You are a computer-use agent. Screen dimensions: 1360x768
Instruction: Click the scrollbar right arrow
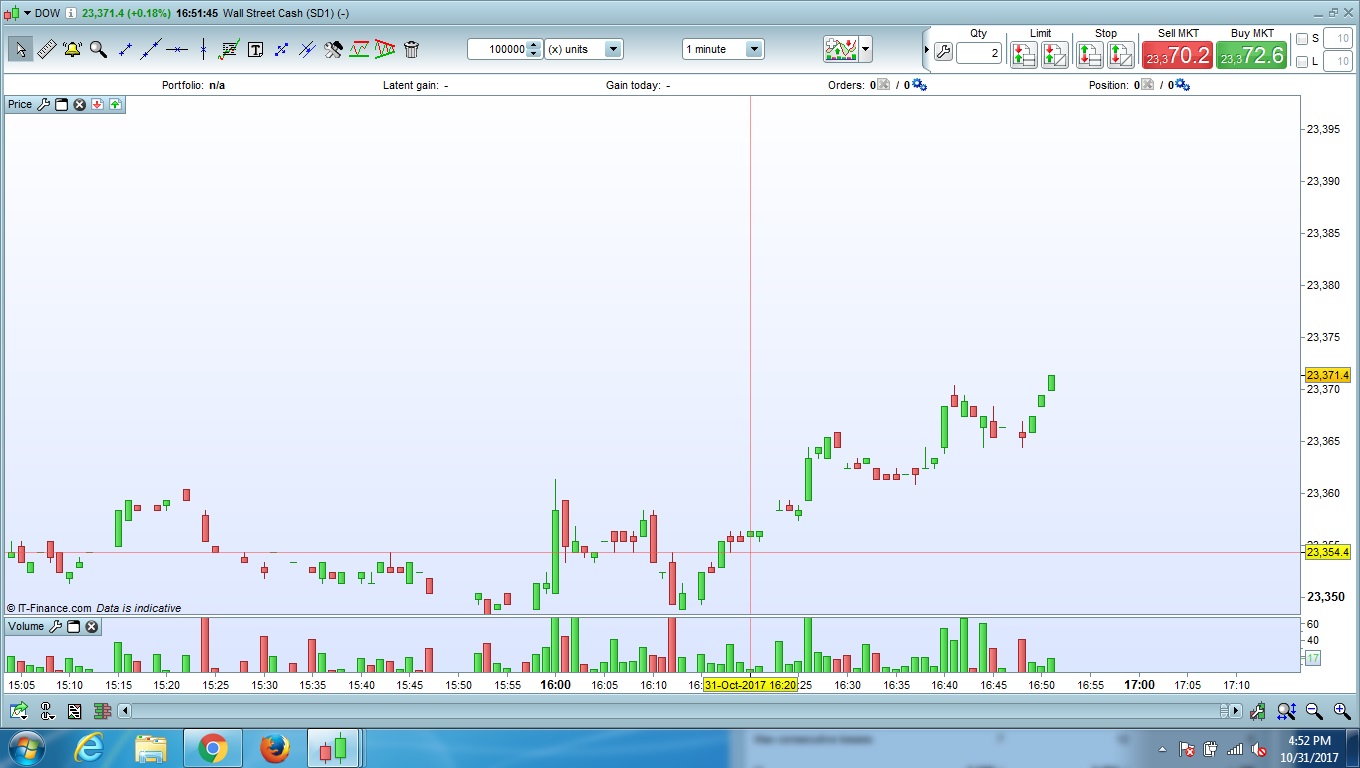click(x=1236, y=711)
